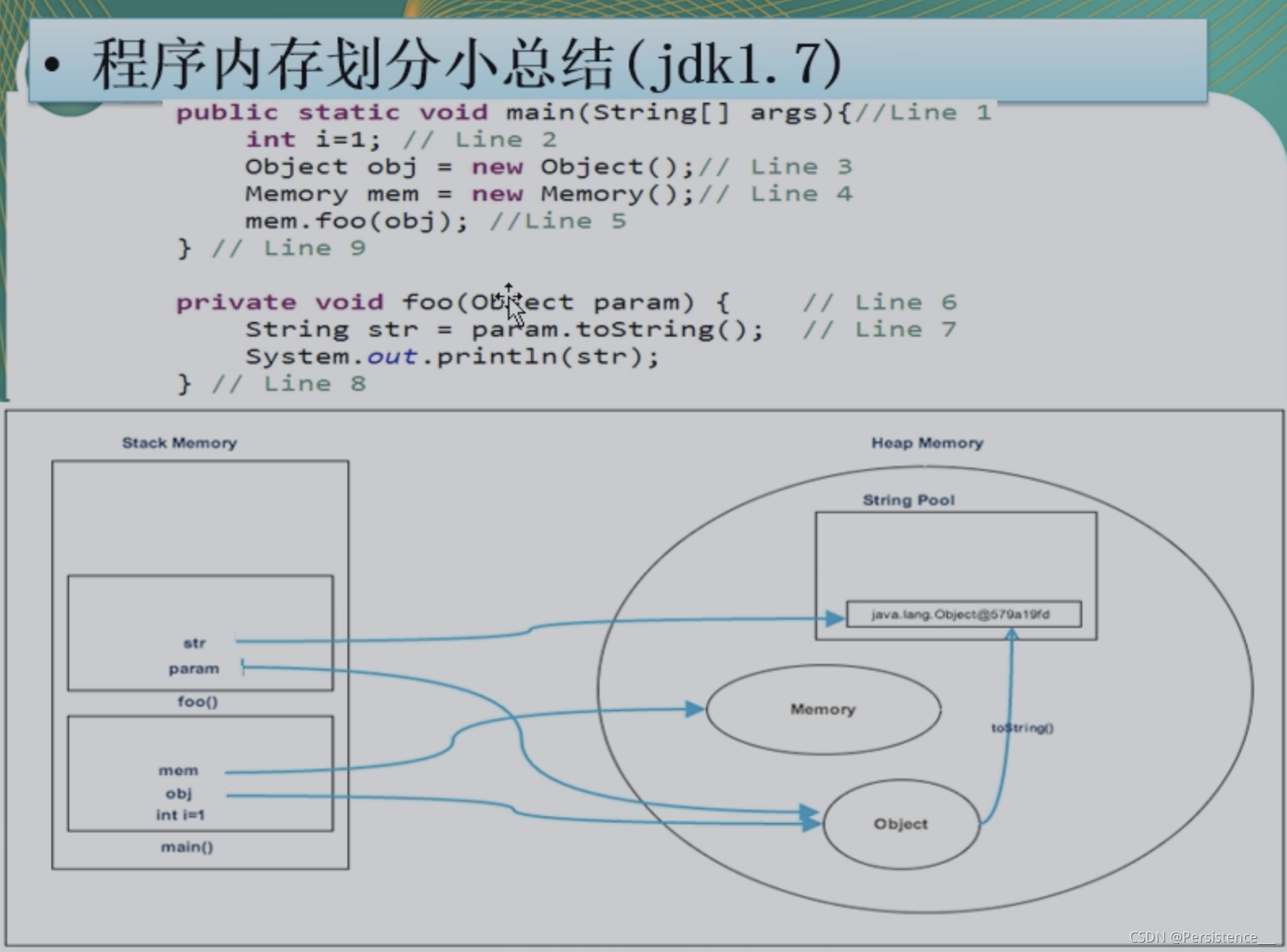Click the 'String Pool' label

tap(909, 500)
